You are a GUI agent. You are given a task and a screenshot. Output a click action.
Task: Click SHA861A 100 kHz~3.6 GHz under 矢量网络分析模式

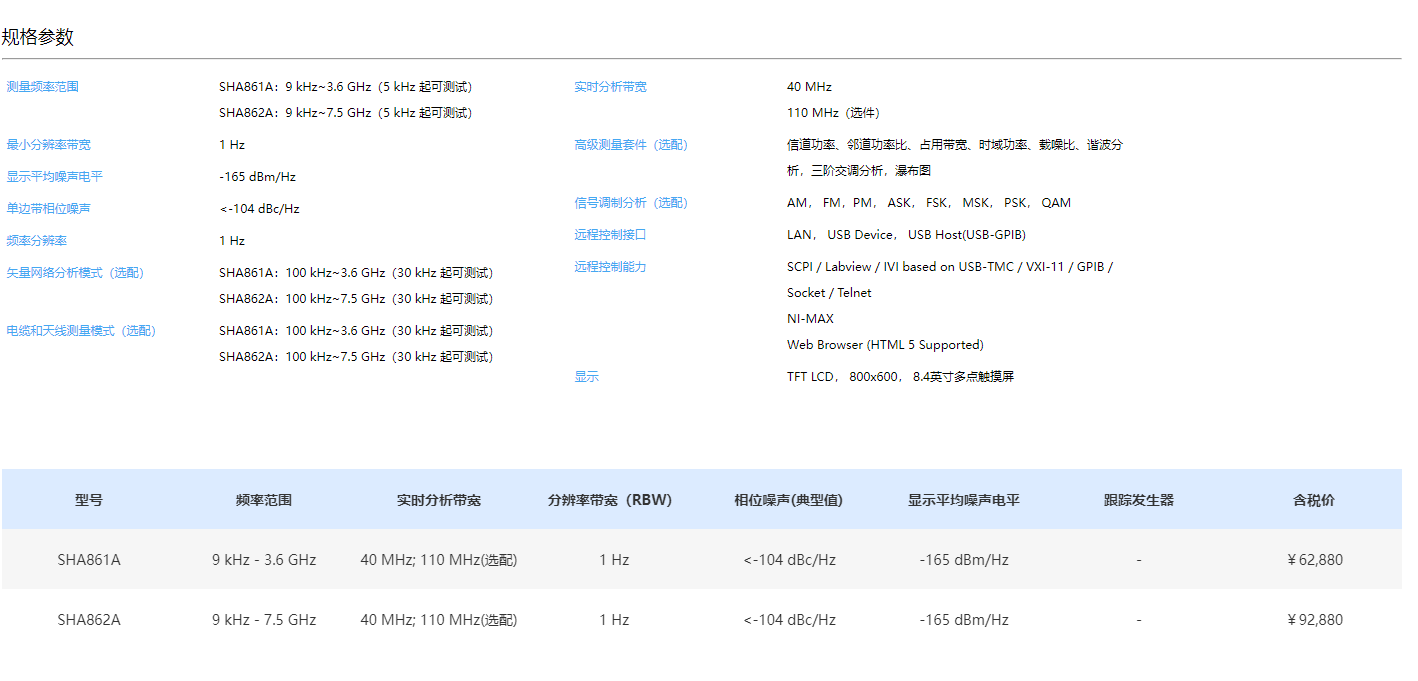point(356,273)
